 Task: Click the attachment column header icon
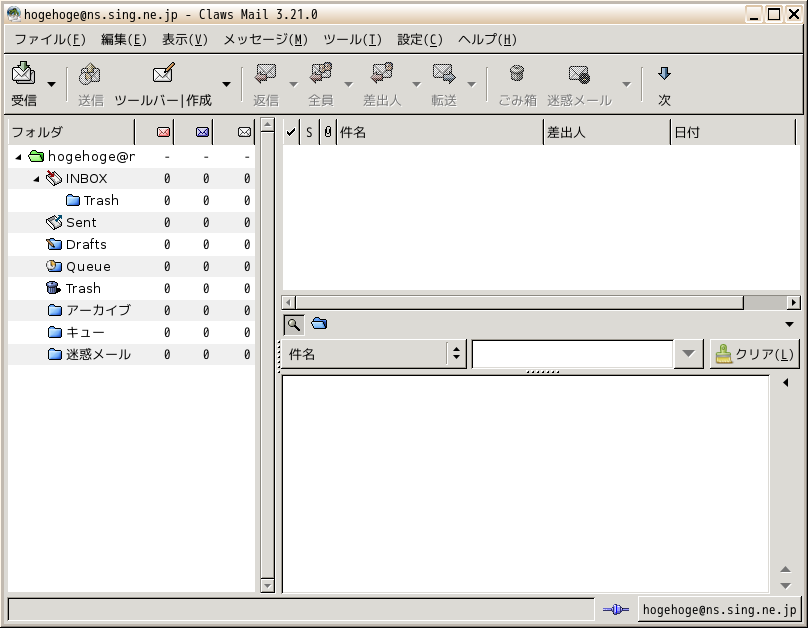pos(328,132)
